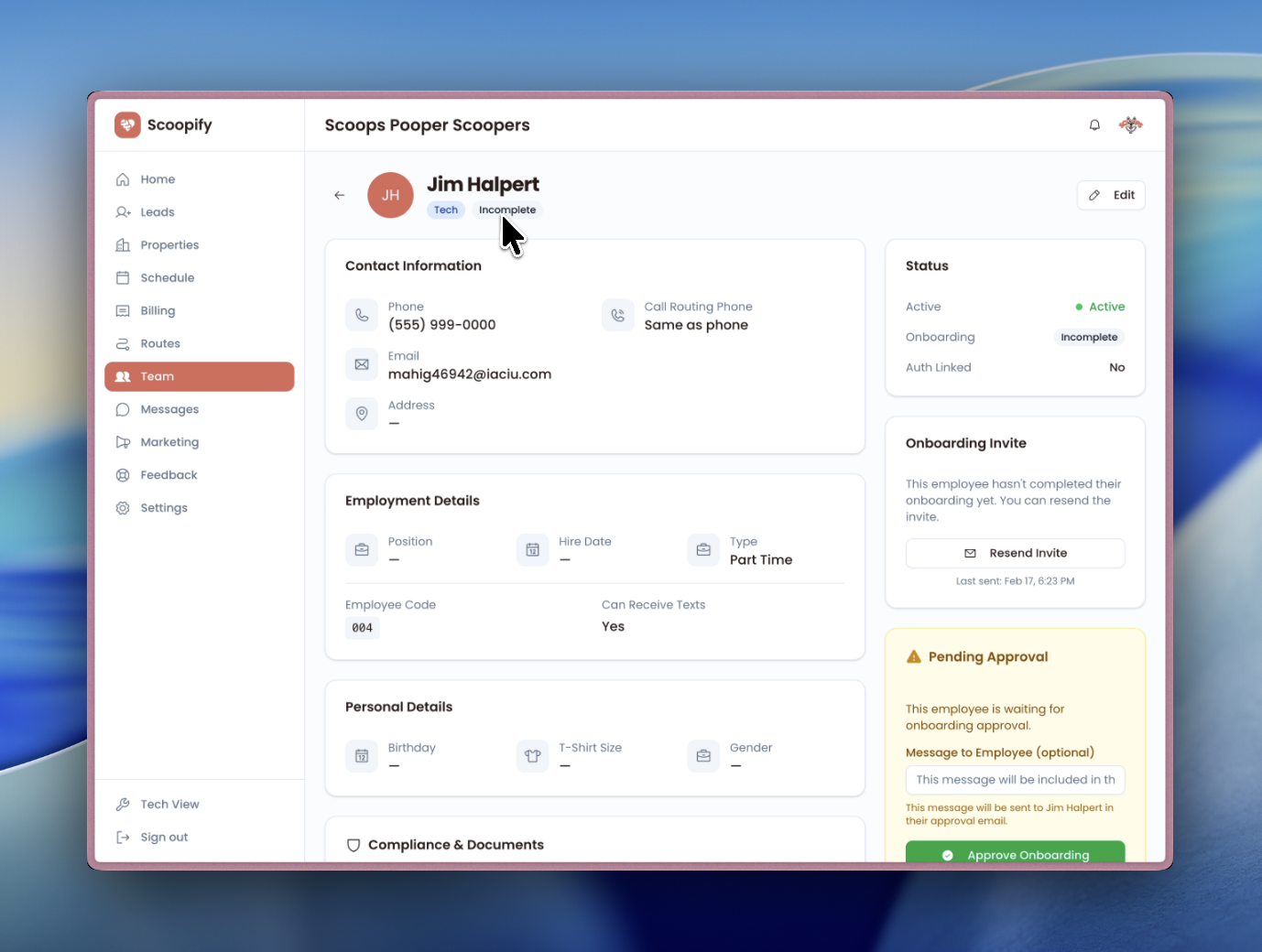
Task: Select the Tech badge under Jim Halpert
Action: [446, 210]
